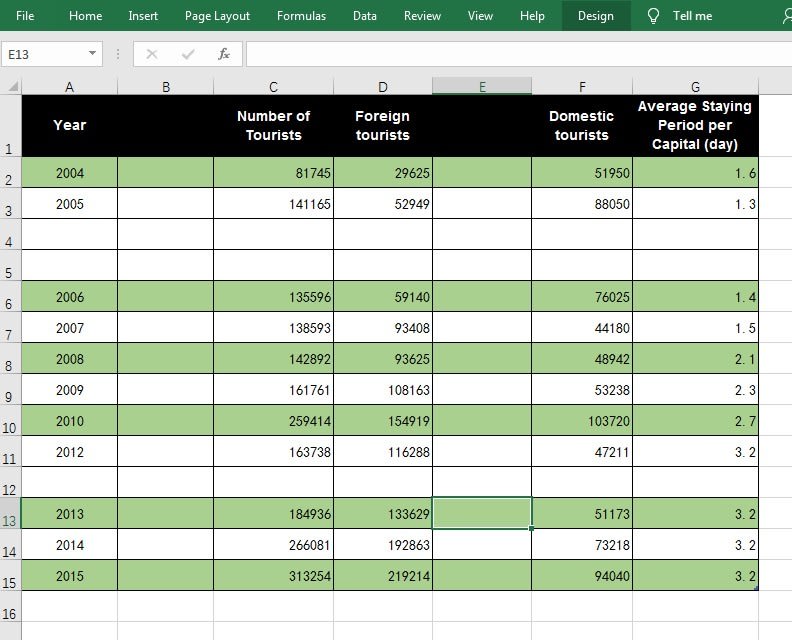The width and height of the screenshot is (792, 640).
Task: Click the cell with value 313254
Action: click(273, 575)
